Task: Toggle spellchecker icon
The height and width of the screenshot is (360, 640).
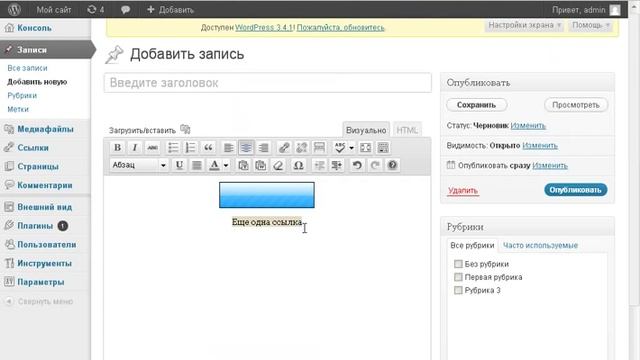Action: pyautogui.click(x=340, y=147)
